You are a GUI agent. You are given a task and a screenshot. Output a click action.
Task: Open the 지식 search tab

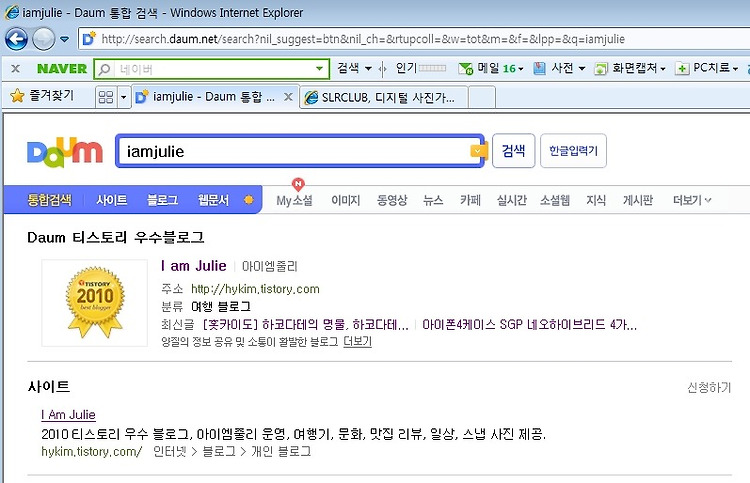click(596, 200)
